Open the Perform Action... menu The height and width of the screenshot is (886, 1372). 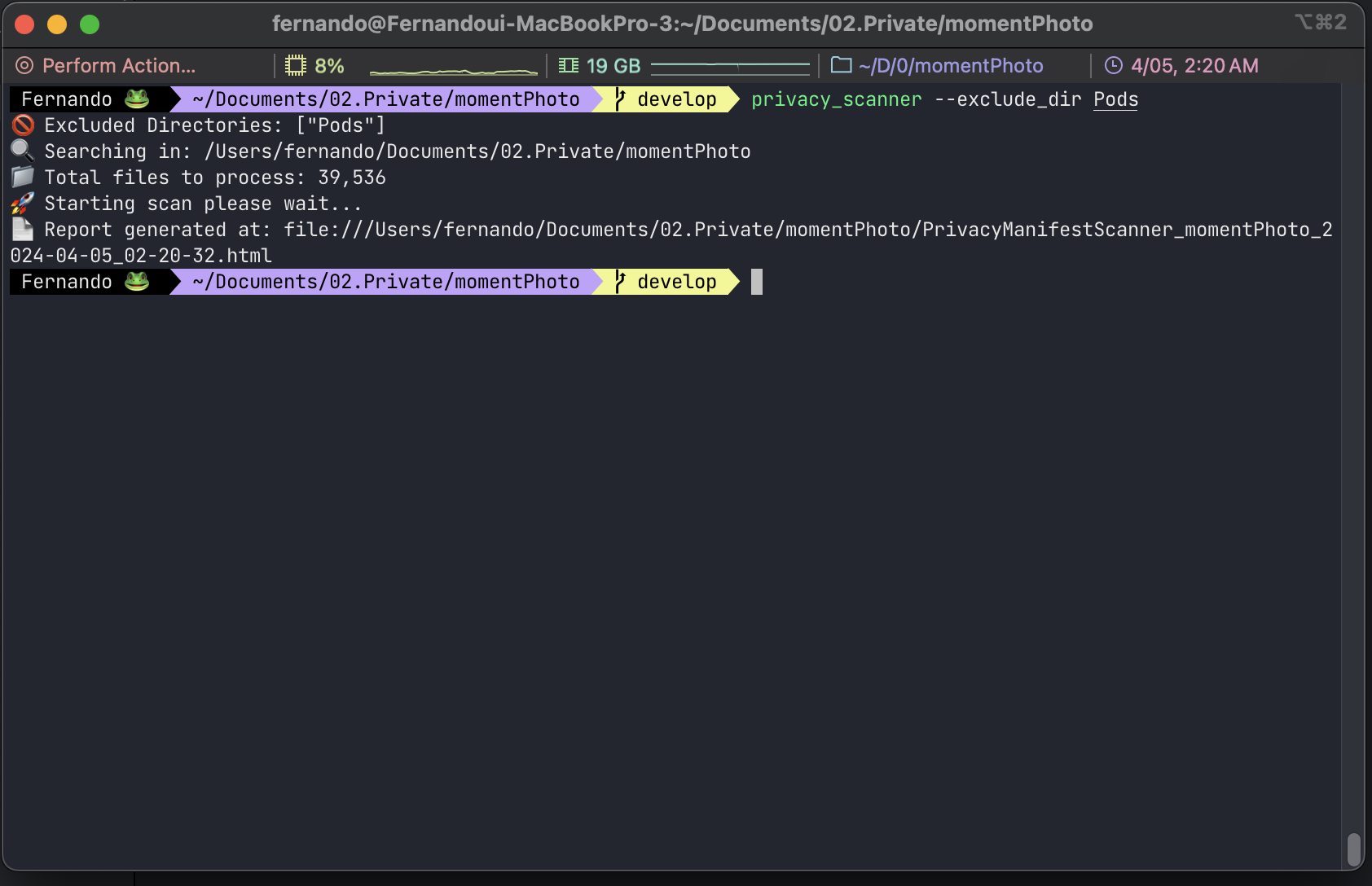tap(118, 66)
